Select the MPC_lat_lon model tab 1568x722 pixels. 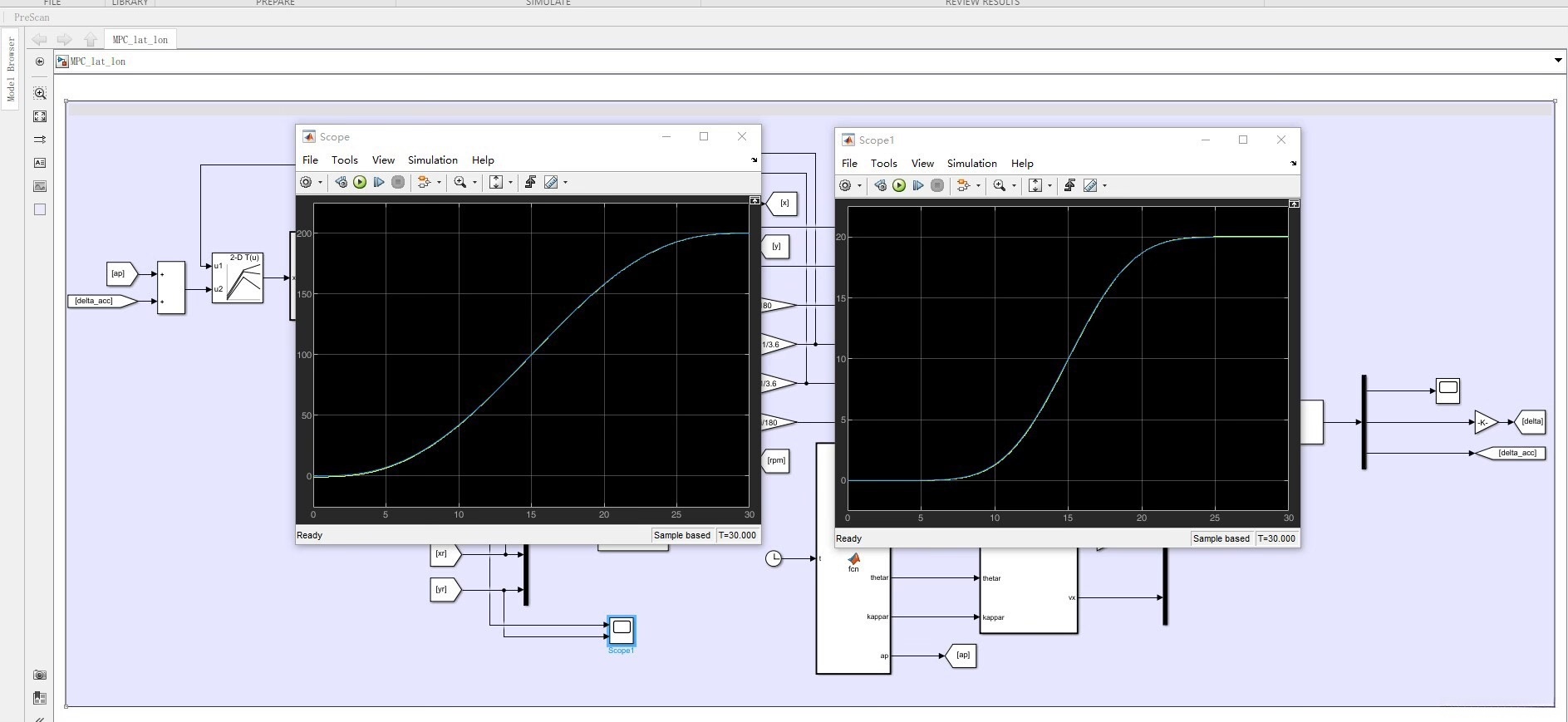click(140, 40)
